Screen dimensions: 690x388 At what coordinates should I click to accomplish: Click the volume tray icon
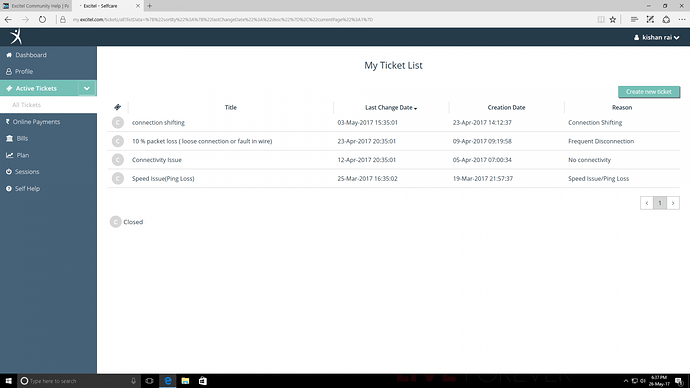click(x=642, y=381)
